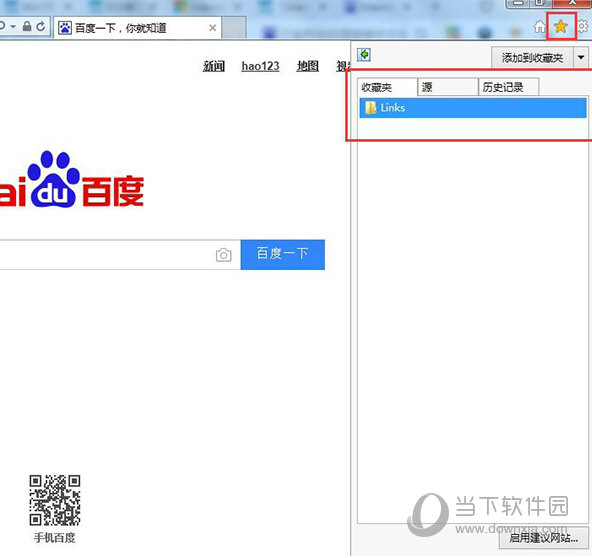Open the hao123 link
The width and height of the screenshot is (592, 558).
pyautogui.click(x=261, y=66)
